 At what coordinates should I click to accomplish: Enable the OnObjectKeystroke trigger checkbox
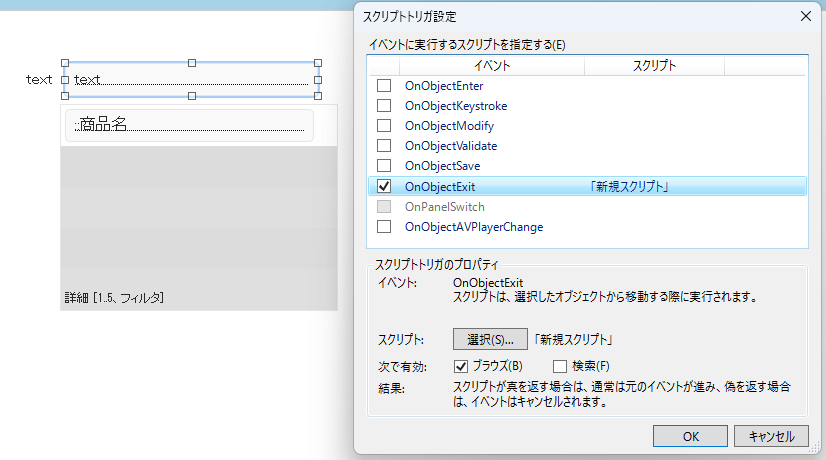pos(384,106)
